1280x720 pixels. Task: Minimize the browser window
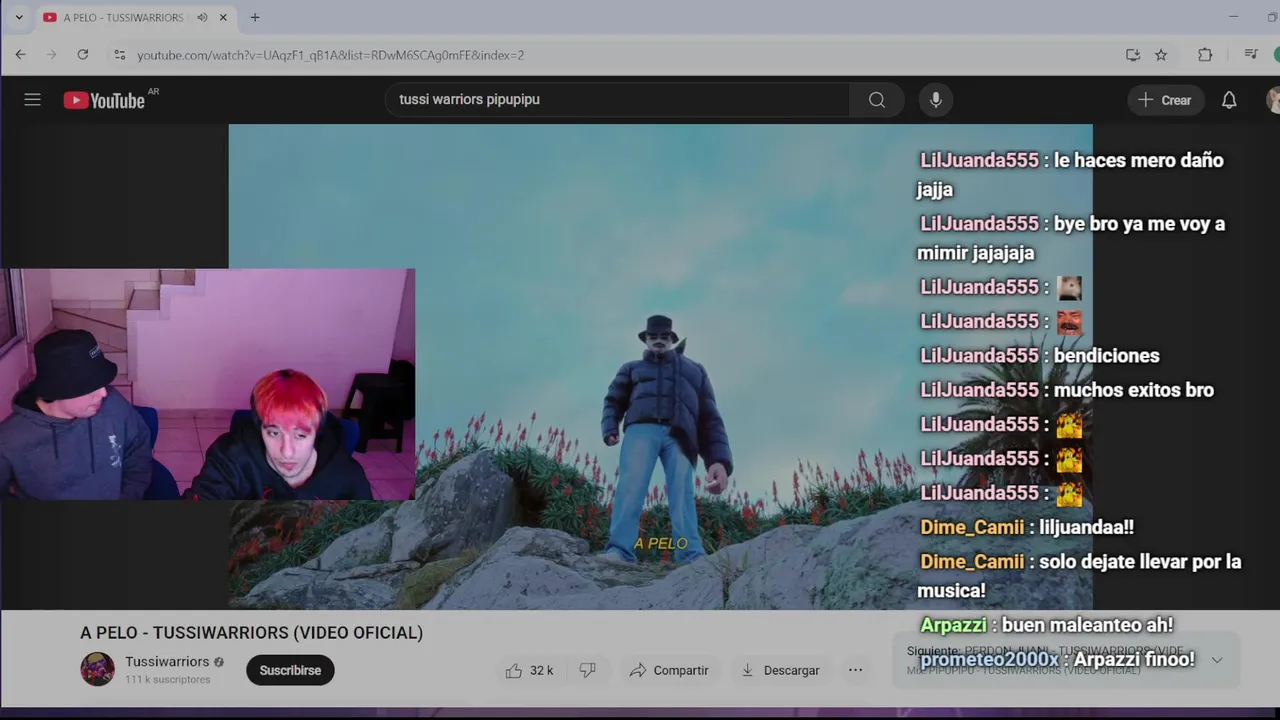1233,17
